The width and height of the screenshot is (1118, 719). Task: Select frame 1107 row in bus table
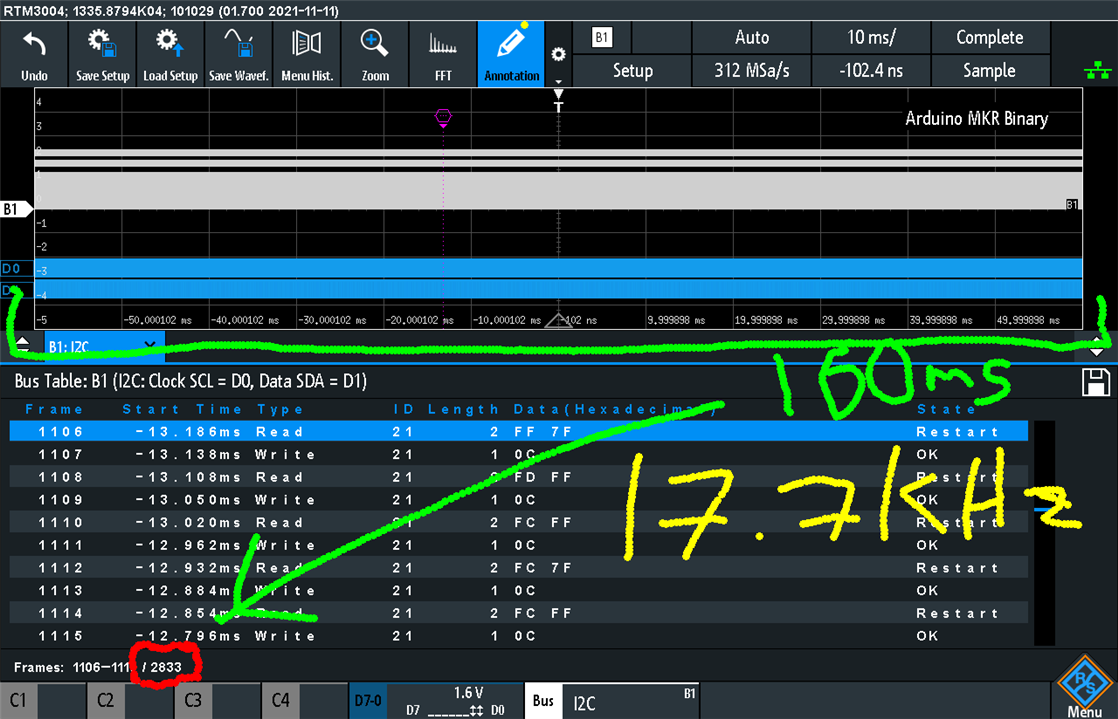(x=518, y=454)
